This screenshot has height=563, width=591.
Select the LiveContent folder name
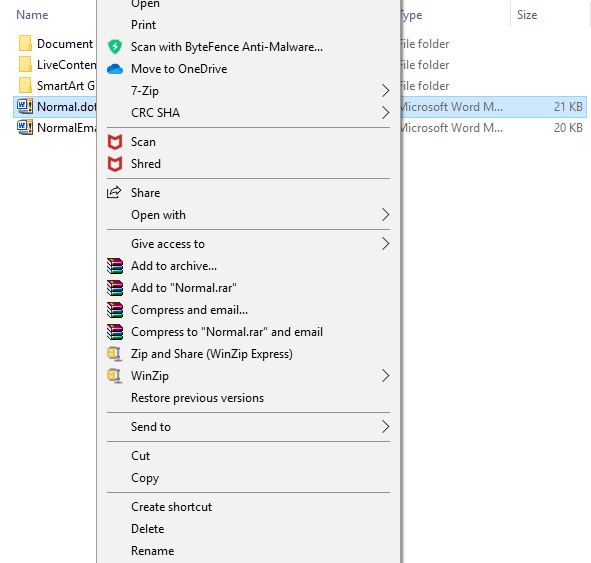67,65
